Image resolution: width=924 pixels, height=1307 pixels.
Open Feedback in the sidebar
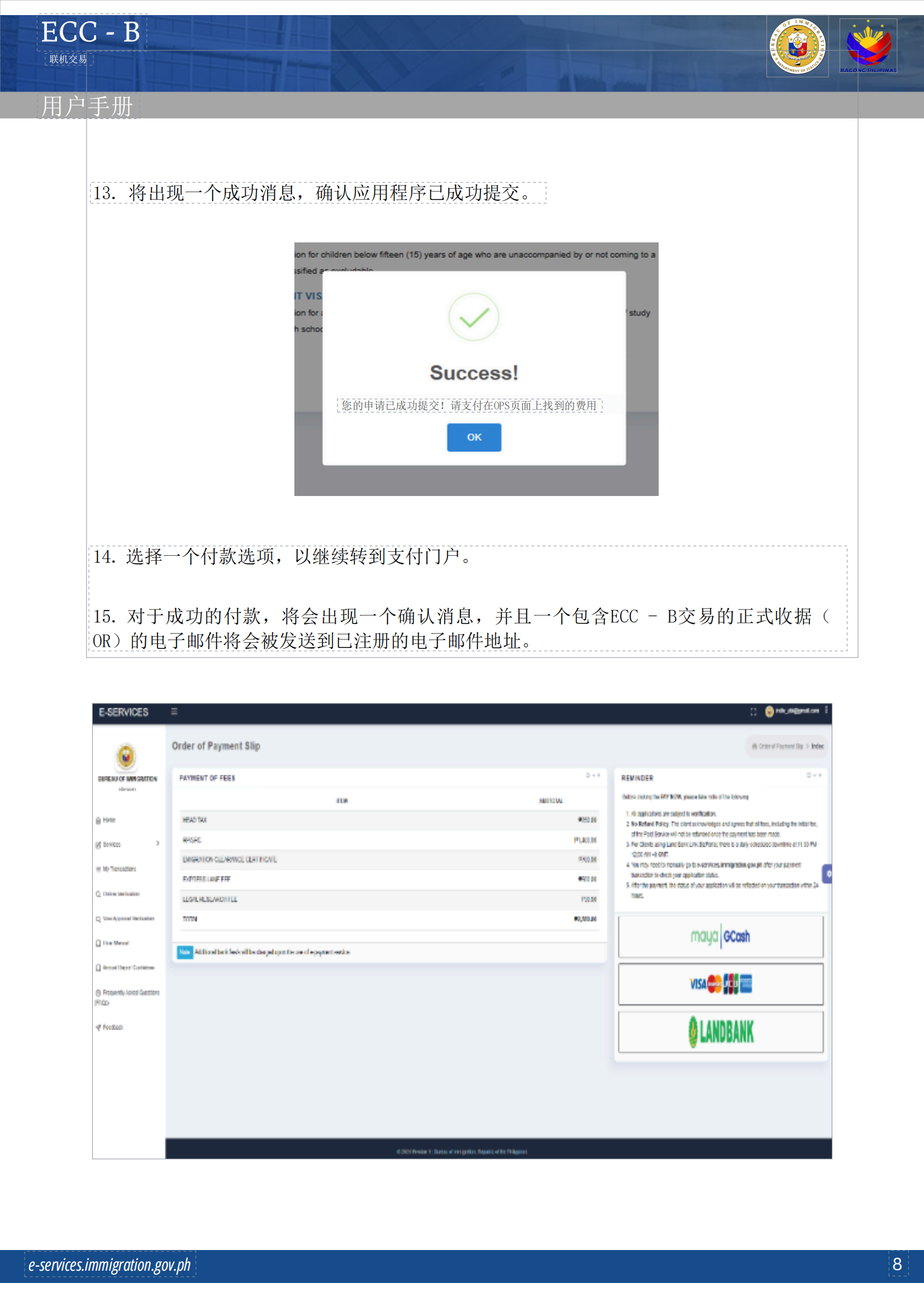109,1028
